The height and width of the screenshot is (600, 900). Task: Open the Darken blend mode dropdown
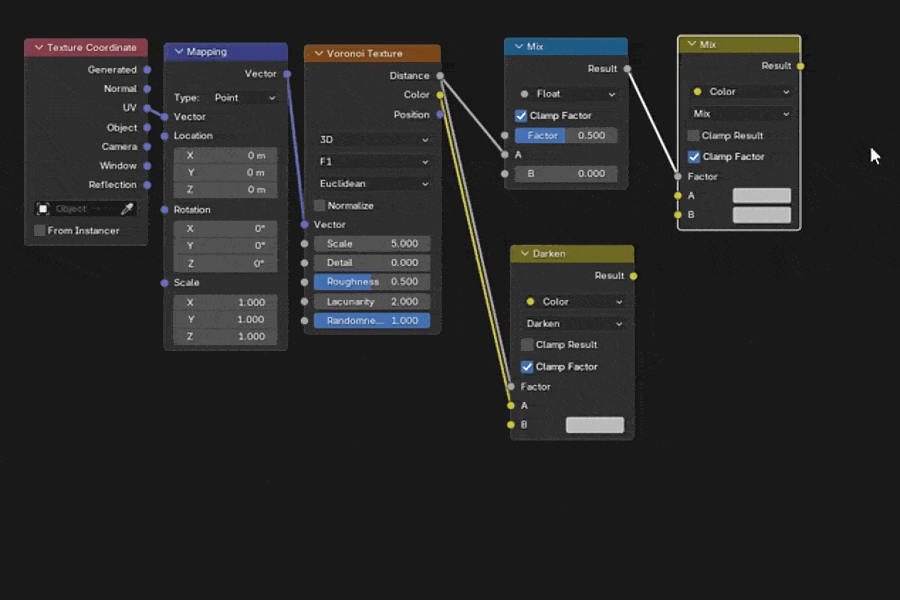574,324
